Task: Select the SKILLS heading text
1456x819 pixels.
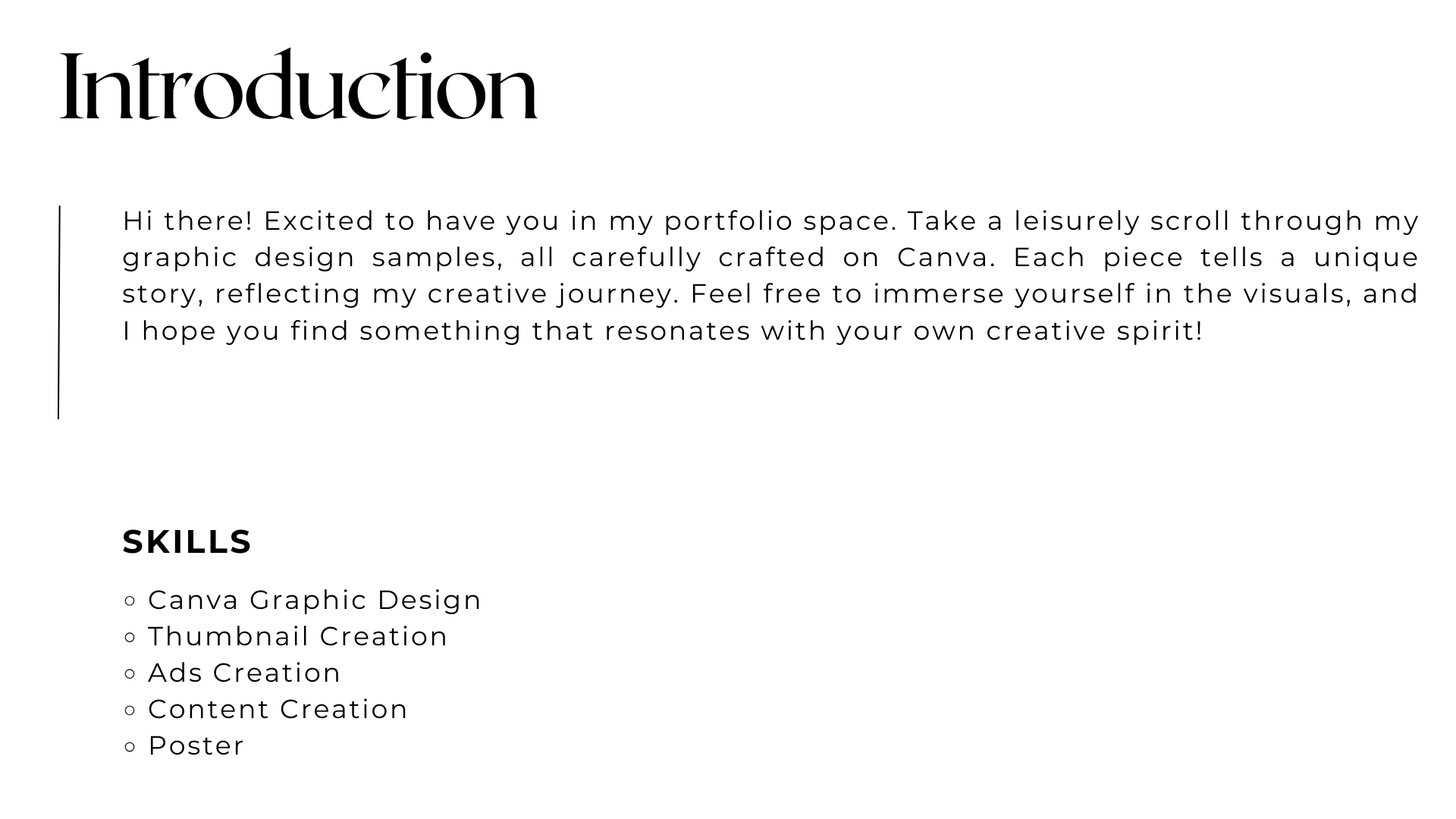Action: point(187,542)
